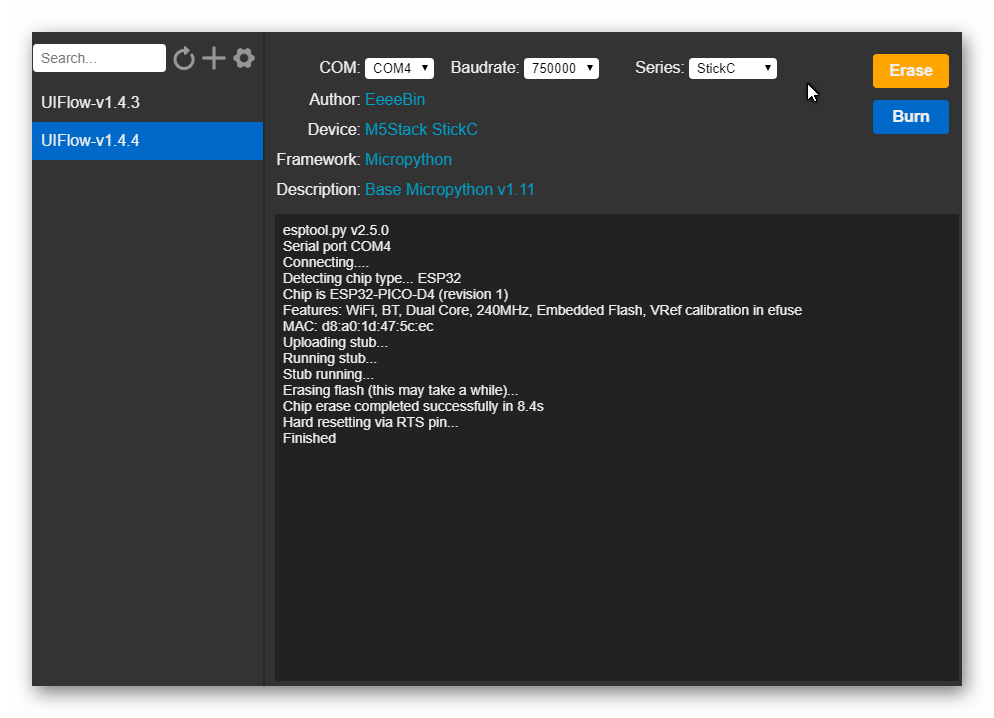Click the esptool.py v2.5.0 log line
Viewport: 994px width, 718px height.
click(336, 230)
